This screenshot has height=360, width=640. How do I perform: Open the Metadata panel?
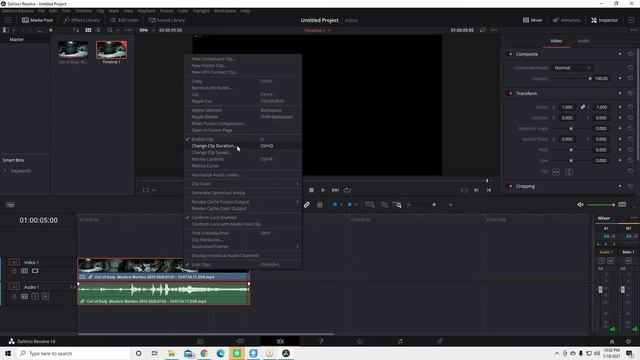[x=567, y=20]
